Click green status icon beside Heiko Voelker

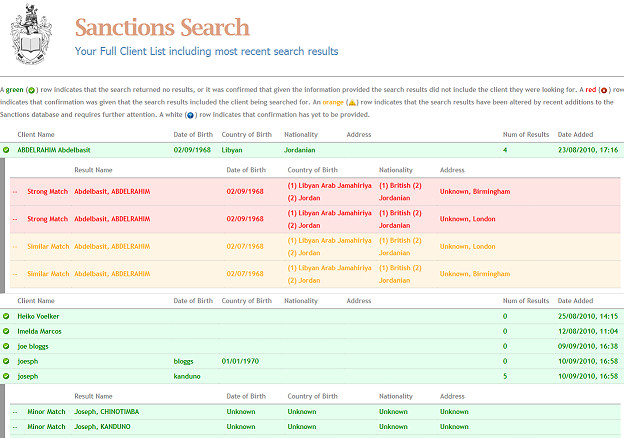click(6, 316)
